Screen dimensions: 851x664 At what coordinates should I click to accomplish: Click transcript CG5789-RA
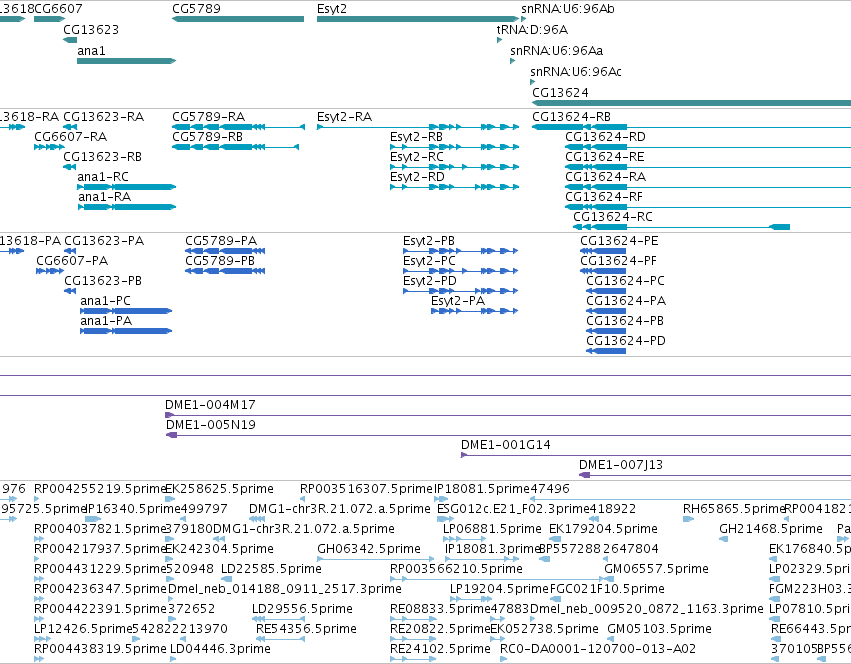pos(208,117)
